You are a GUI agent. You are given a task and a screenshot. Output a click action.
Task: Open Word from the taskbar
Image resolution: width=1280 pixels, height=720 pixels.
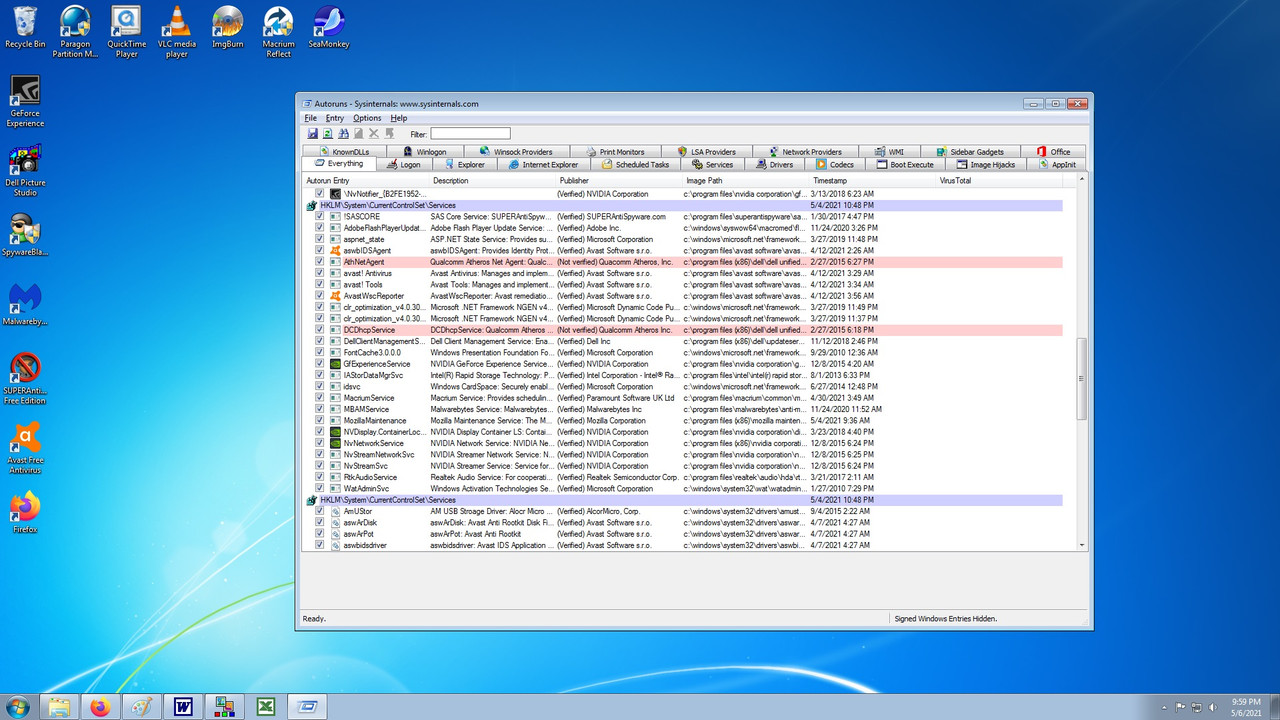click(183, 707)
